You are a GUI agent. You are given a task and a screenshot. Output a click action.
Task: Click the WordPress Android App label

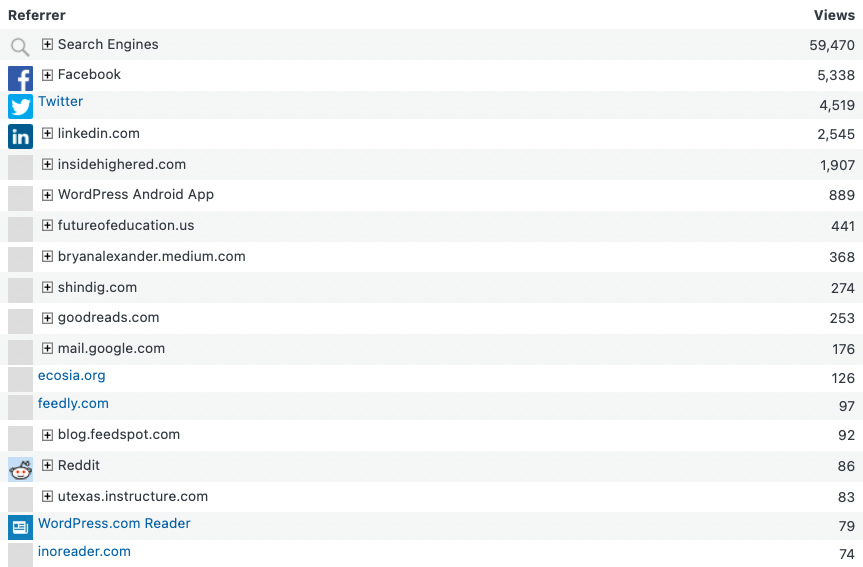[x=136, y=194]
